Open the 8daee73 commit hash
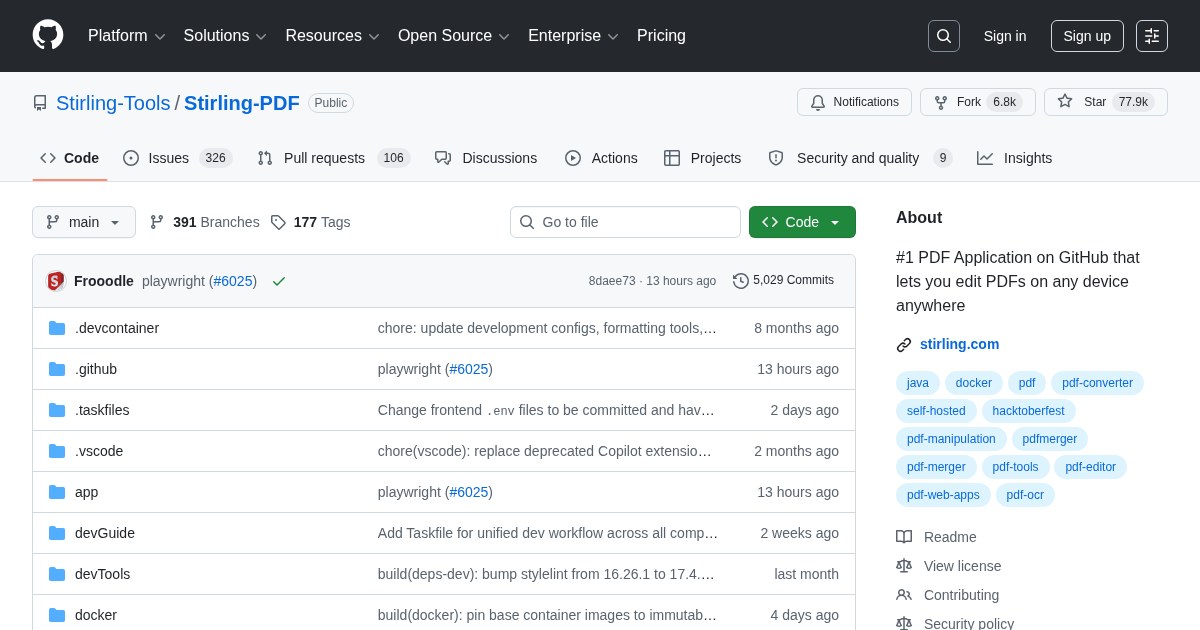This screenshot has width=1200, height=630. [x=612, y=281]
